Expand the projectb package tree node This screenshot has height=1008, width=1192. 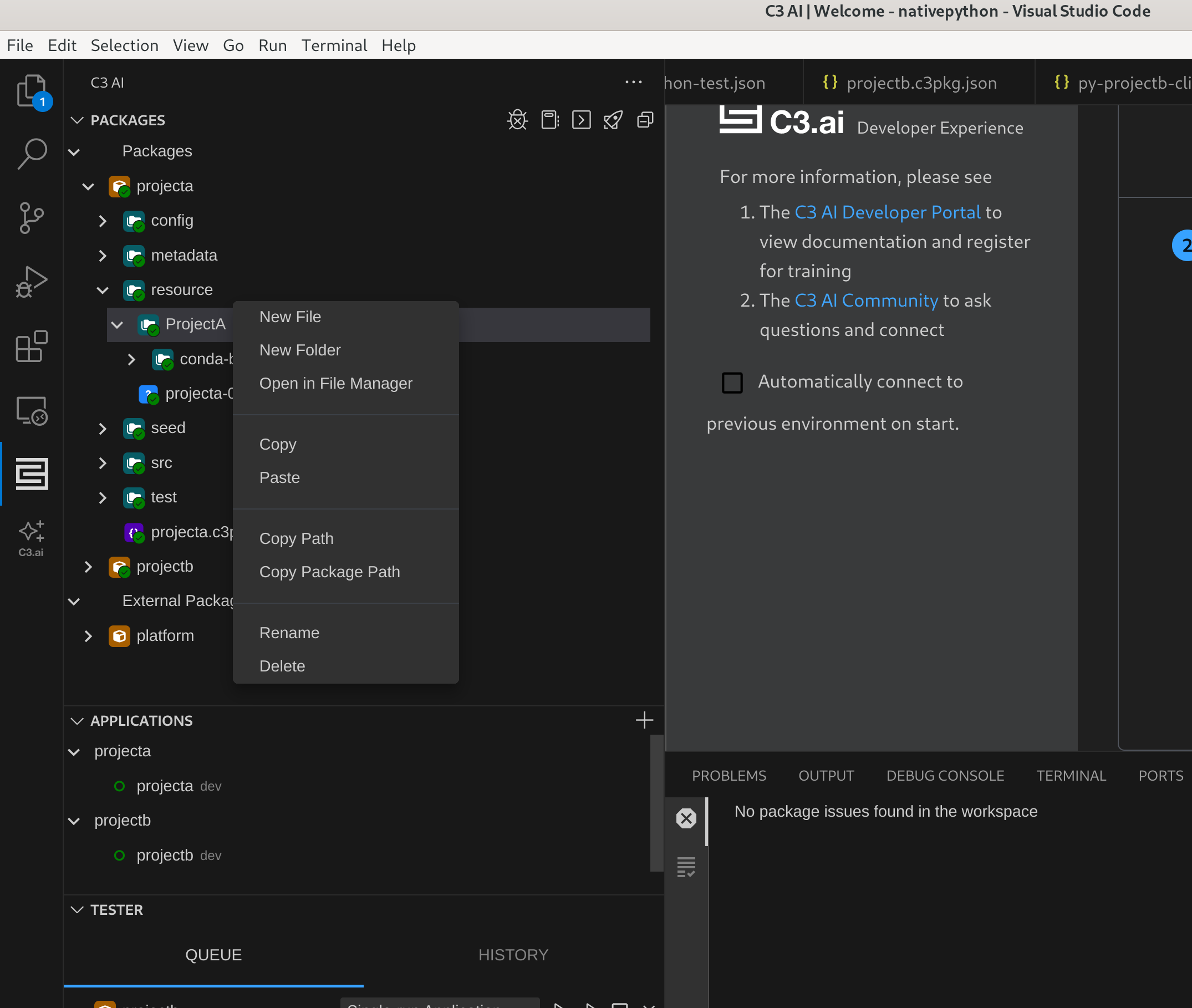click(88, 567)
